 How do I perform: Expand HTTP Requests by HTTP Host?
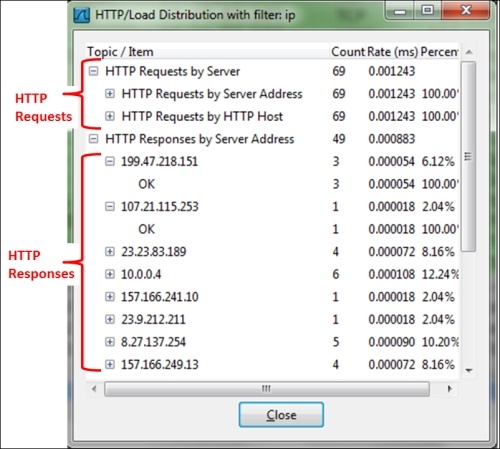[x=110, y=116]
